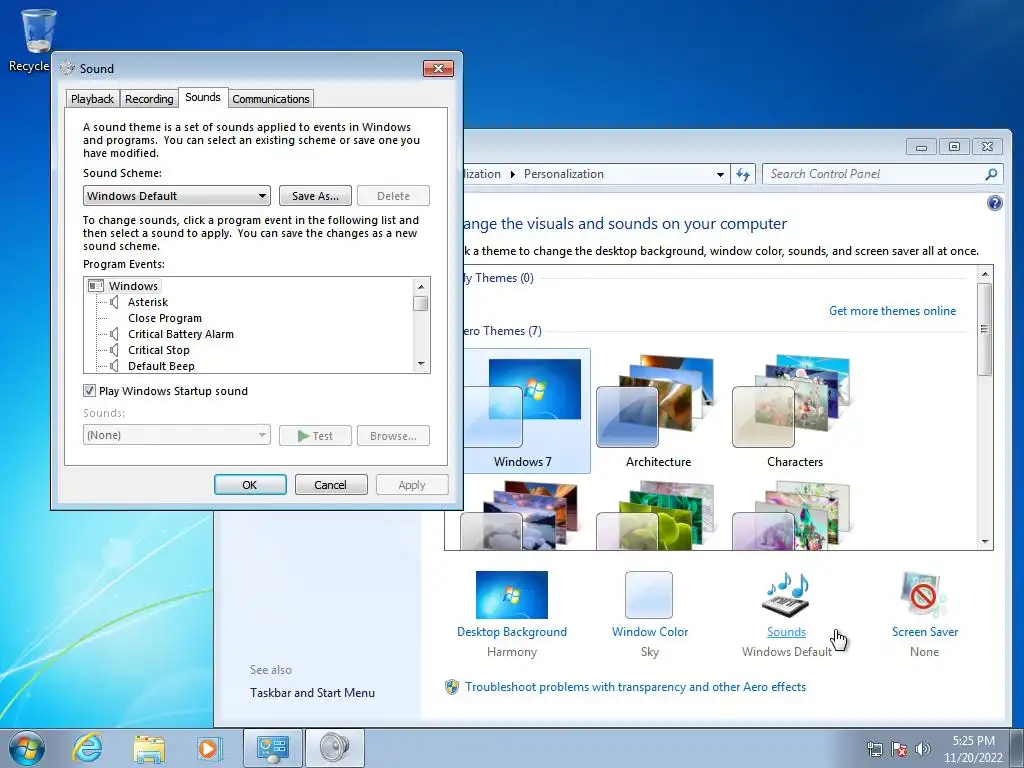
Task: Click the Sounds keyboard icon in Personalization
Action: (x=786, y=594)
